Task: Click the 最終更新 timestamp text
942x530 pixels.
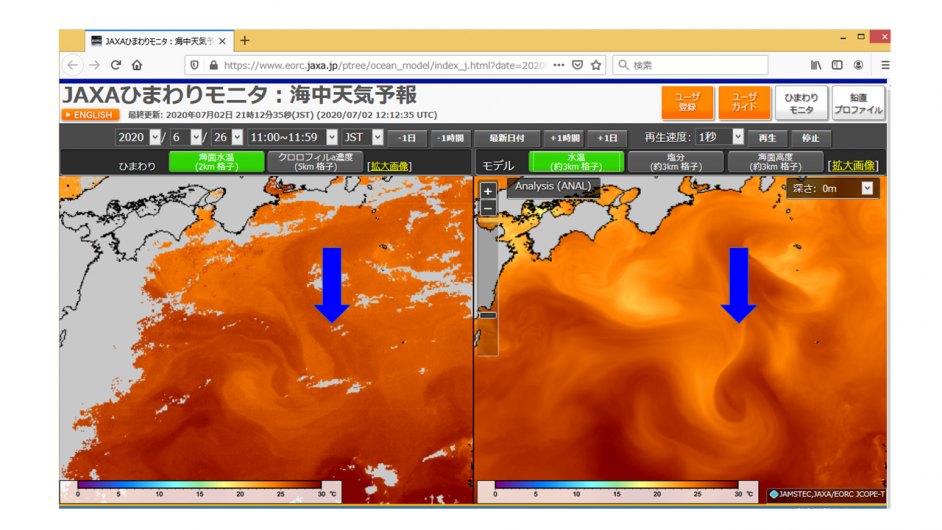Action: 282,115
